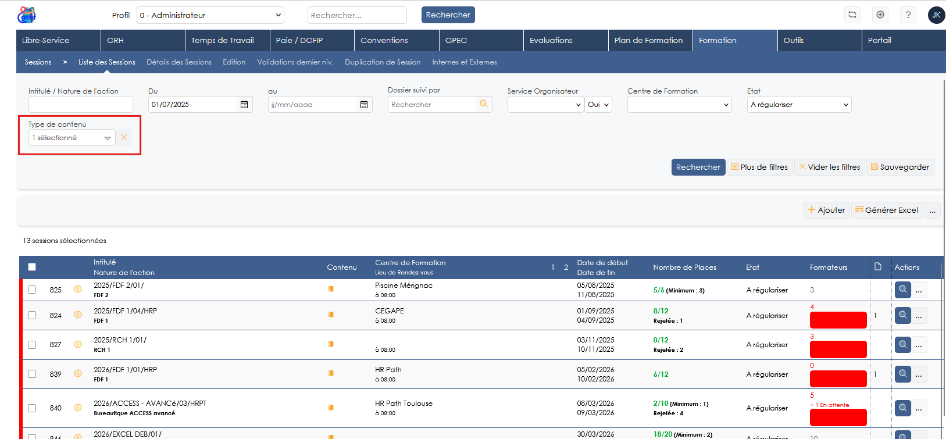Click the top Rechercher... search field
Viewport: 946px width, 439px height.
(x=357, y=15)
